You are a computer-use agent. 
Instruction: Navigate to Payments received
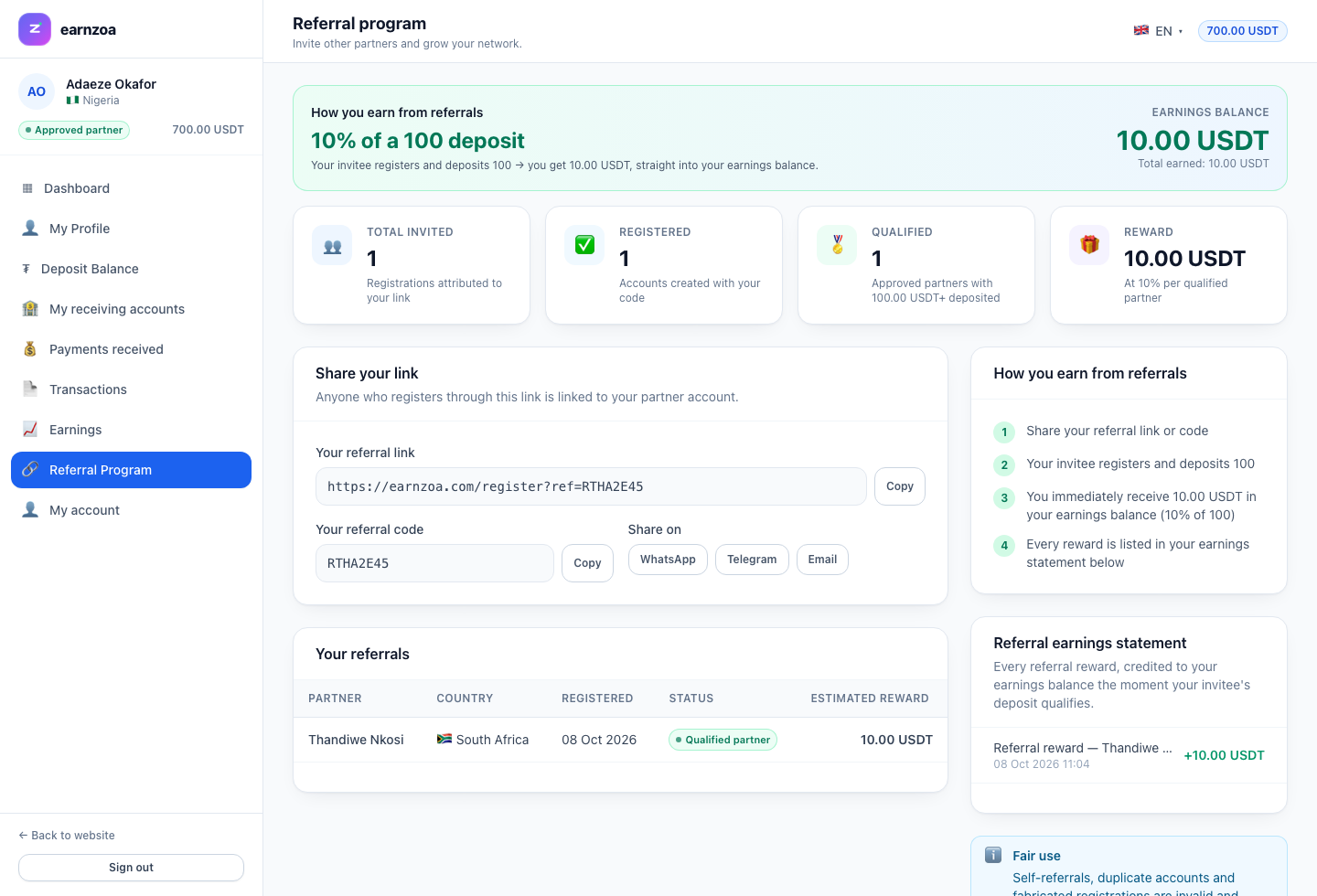pyautogui.click(x=131, y=349)
